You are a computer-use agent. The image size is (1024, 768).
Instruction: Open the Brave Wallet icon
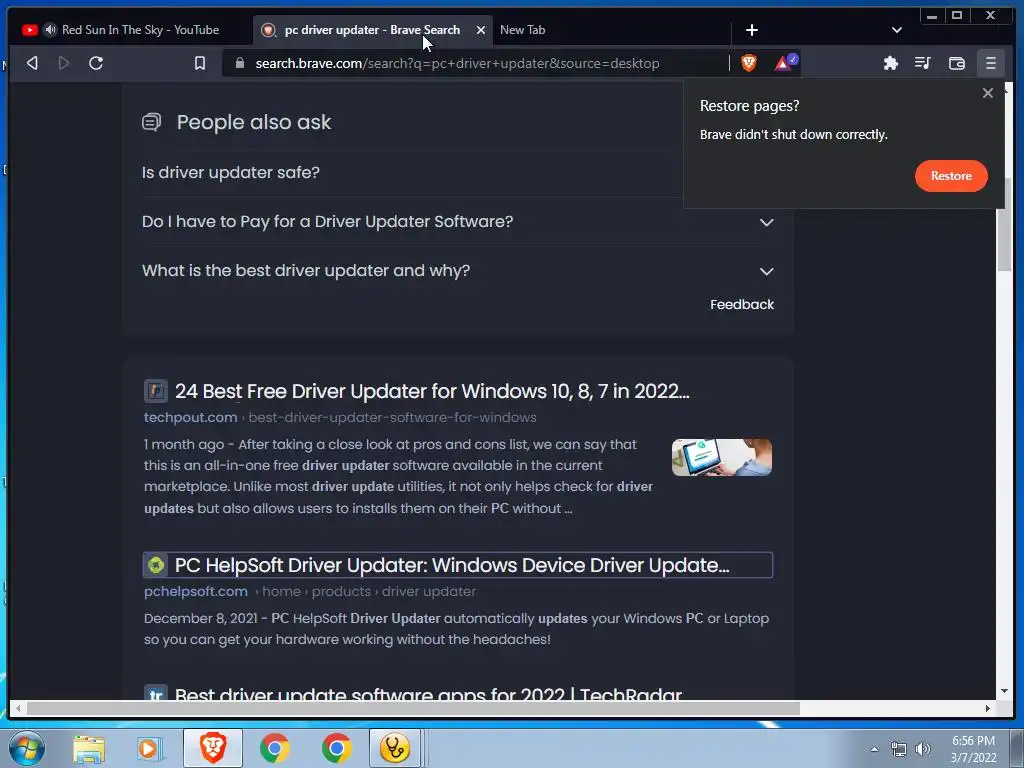tap(957, 63)
